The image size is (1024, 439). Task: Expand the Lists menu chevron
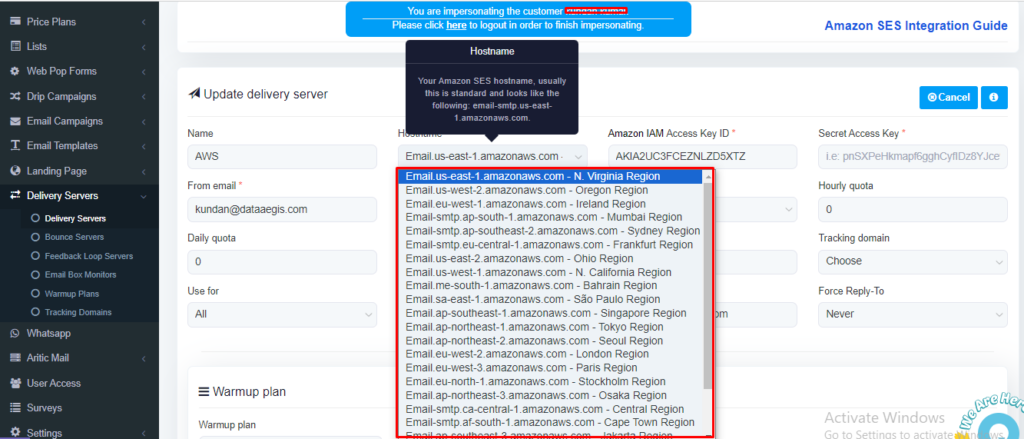143,47
